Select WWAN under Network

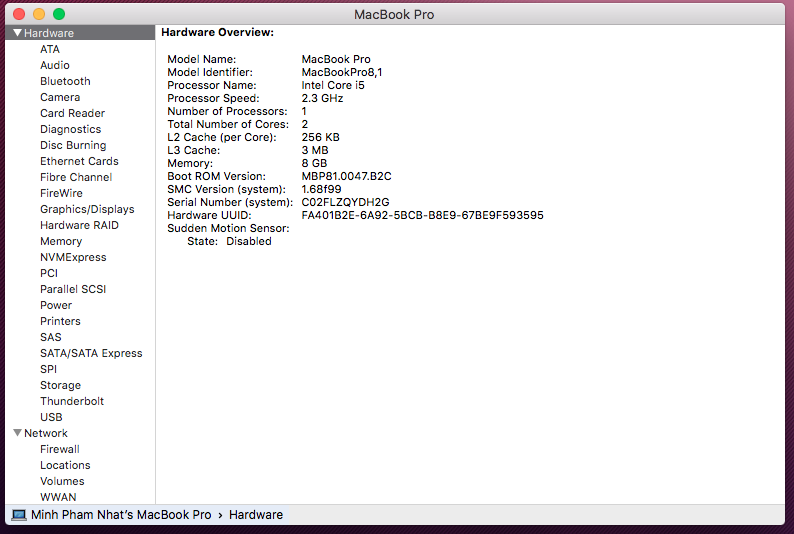coord(58,497)
